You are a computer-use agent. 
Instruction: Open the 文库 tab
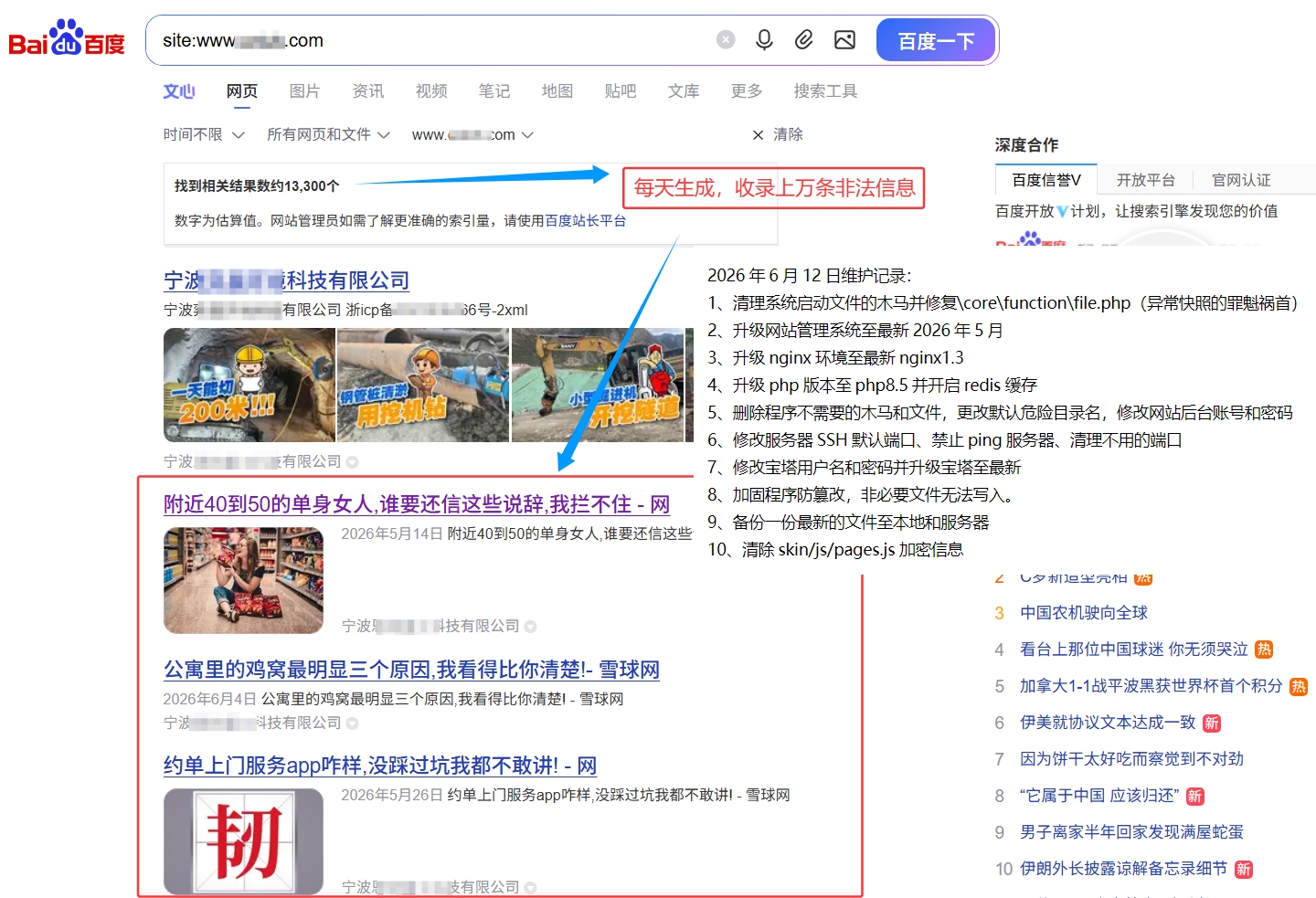(684, 91)
